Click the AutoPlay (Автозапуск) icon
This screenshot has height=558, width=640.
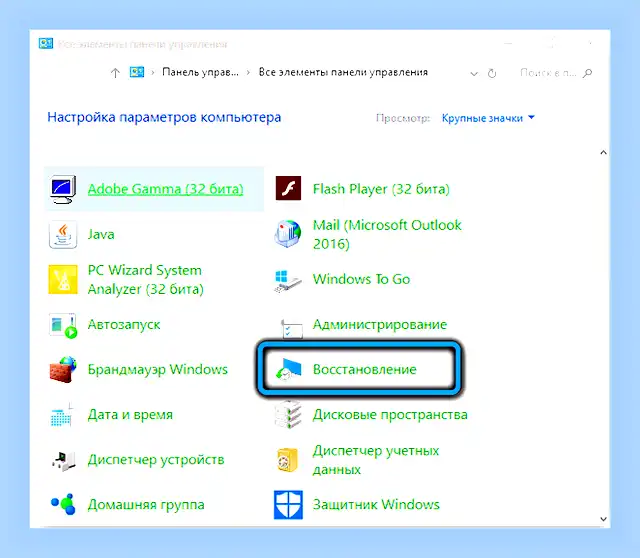point(63,325)
